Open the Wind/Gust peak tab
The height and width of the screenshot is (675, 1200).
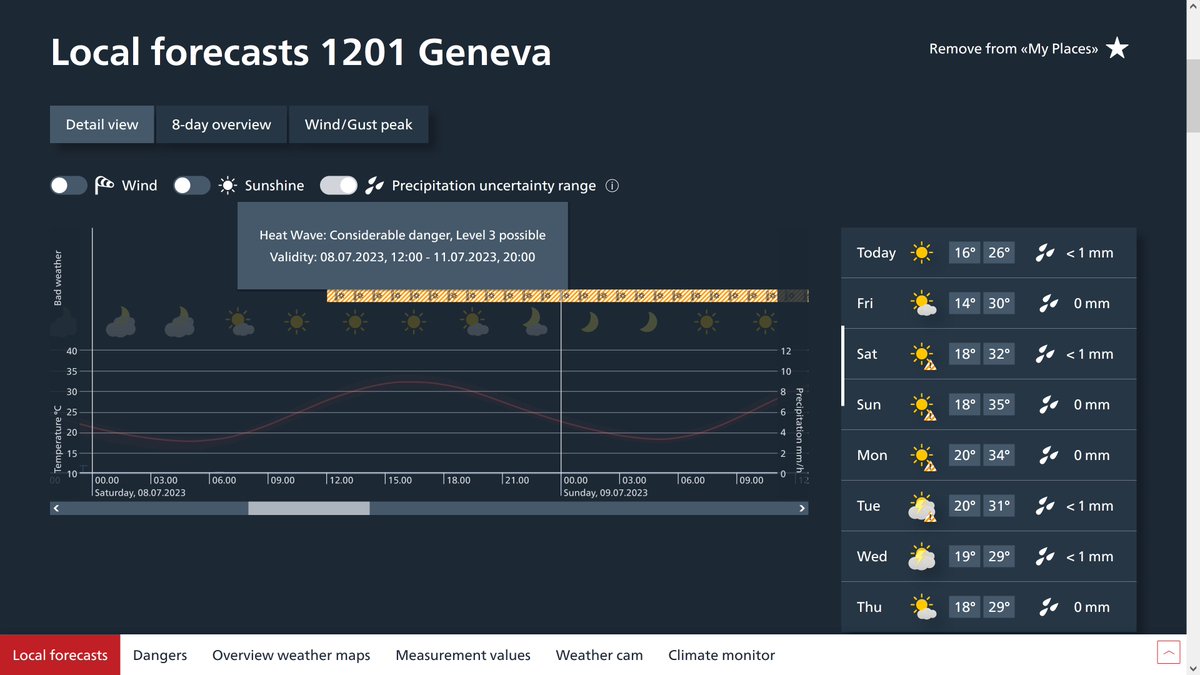click(359, 125)
